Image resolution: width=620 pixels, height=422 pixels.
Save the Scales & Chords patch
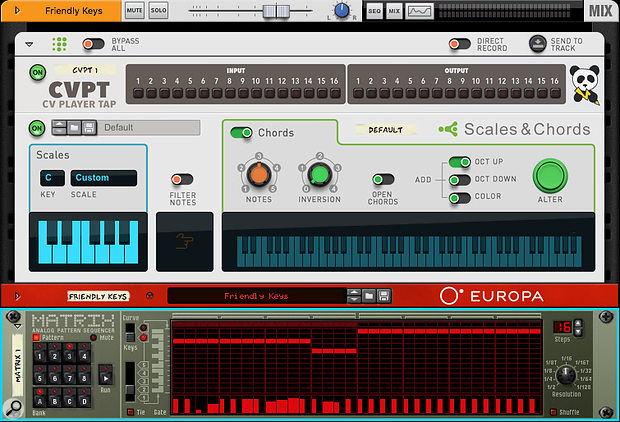pyautogui.click(x=89, y=128)
